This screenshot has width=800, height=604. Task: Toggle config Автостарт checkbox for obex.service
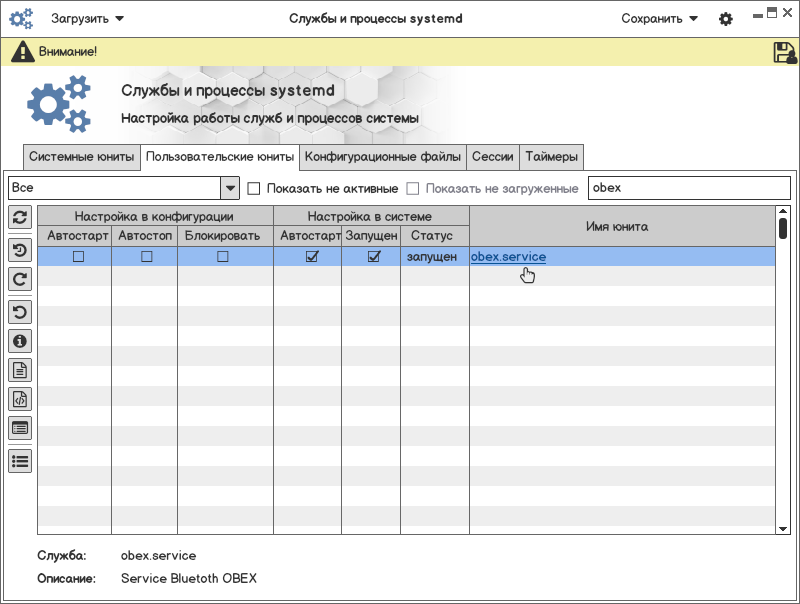[x=78, y=257]
